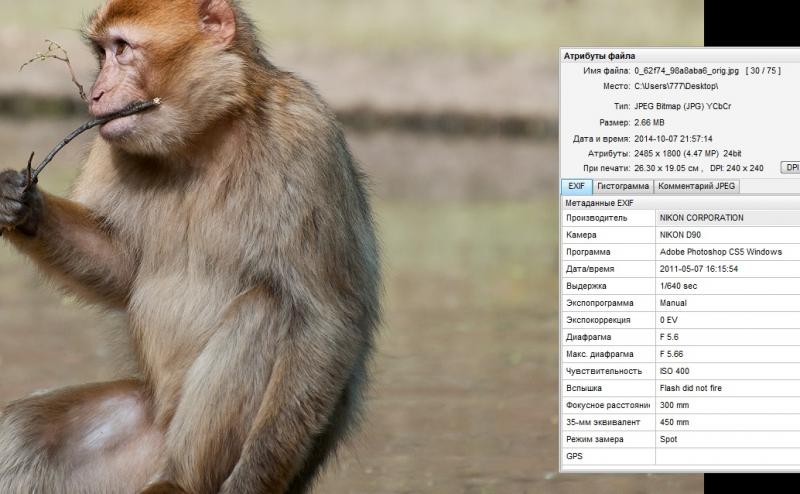
Task: Click the F 5.66 value
Action: [671, 354]
